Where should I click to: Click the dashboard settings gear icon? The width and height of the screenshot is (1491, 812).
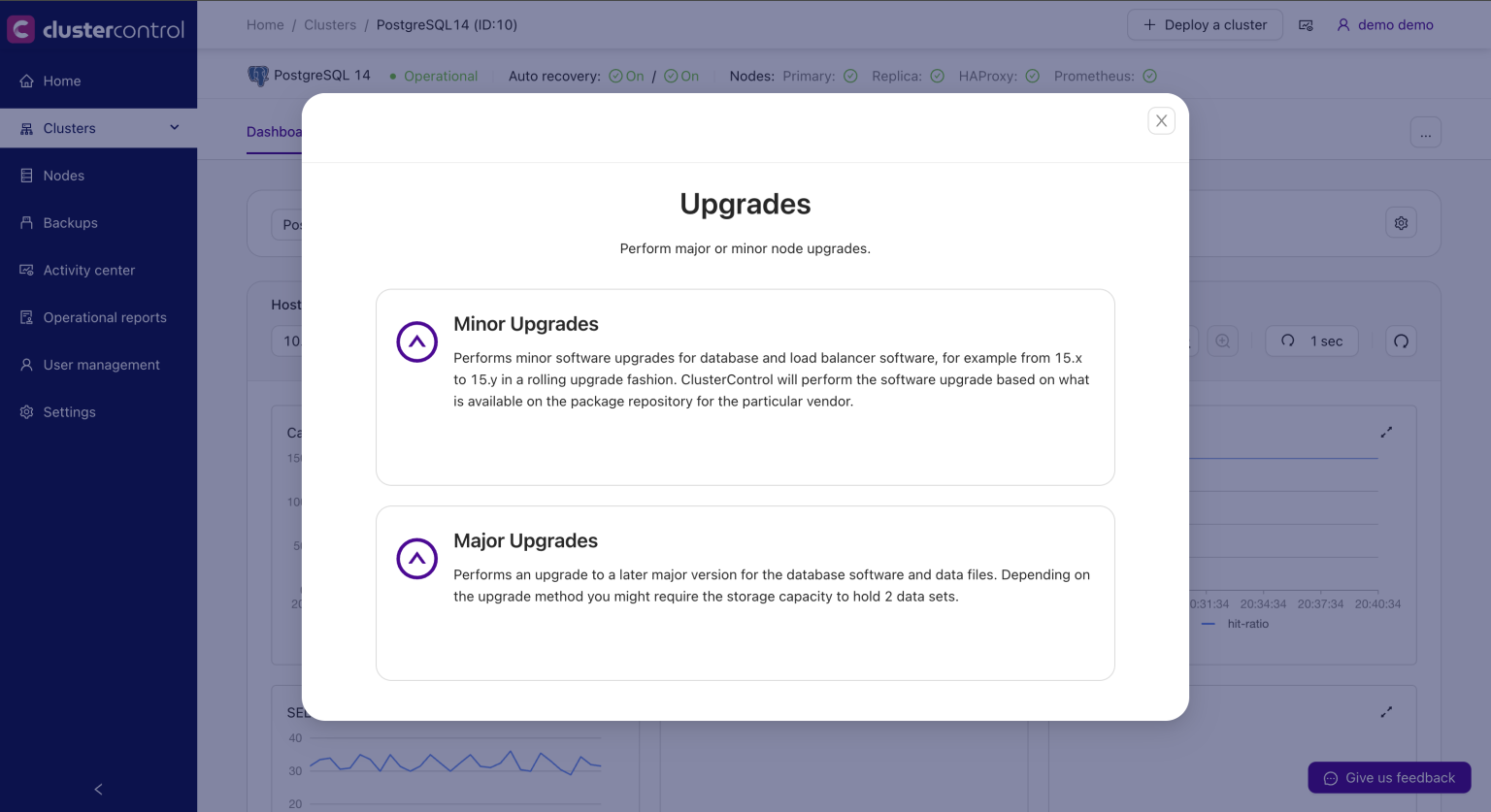pyautogui.click(x=1401, y=223)
